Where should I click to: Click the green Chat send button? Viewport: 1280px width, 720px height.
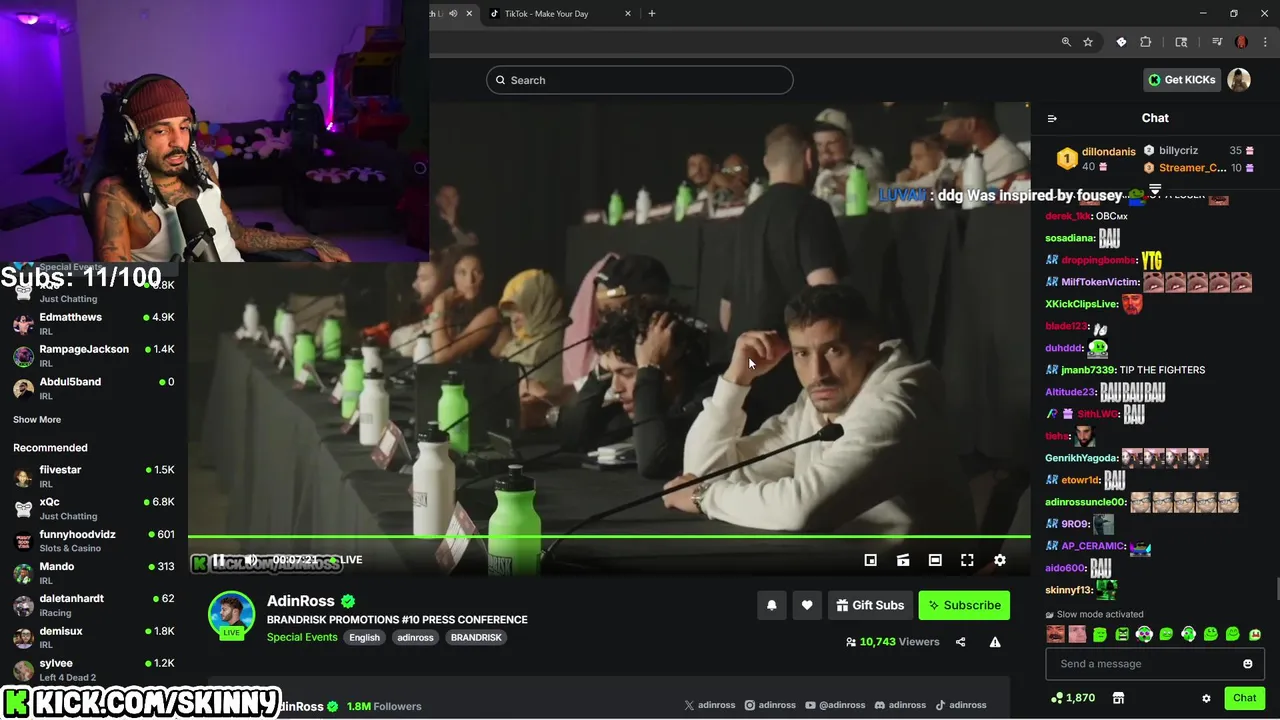tap(1244, 698)
